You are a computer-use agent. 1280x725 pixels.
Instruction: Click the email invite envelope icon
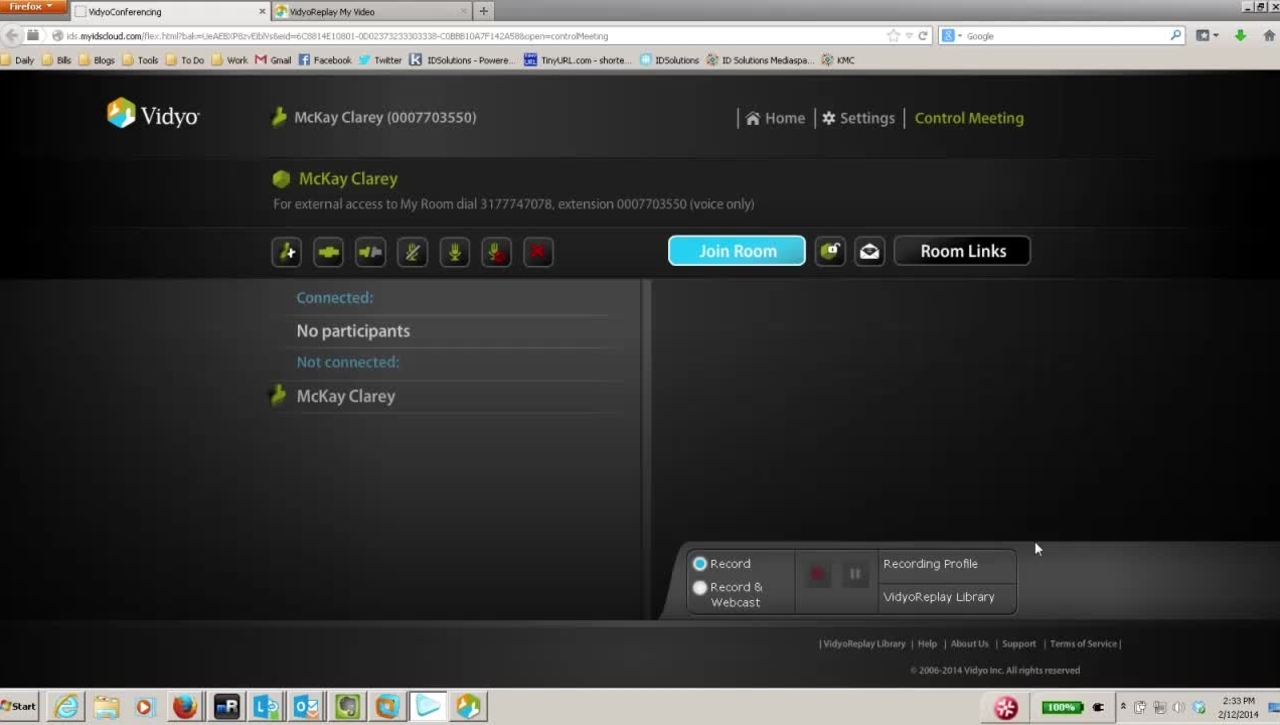click(870, 251)
